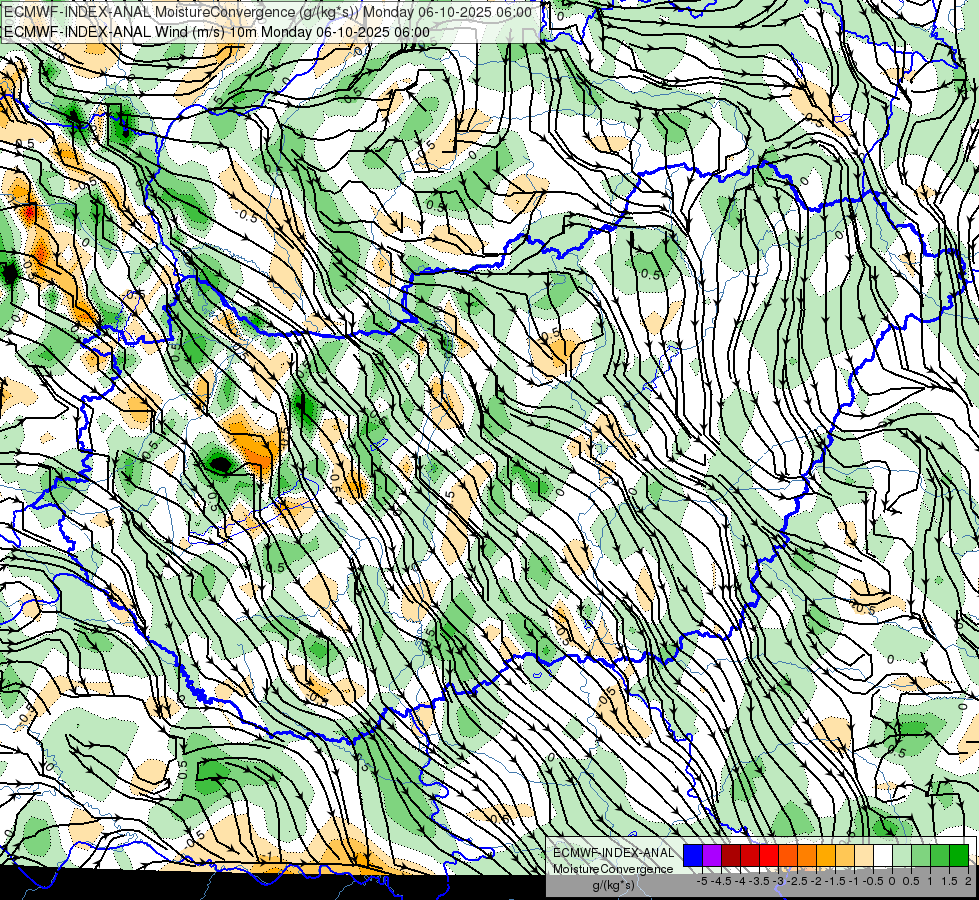Click the legend tick value -1
This screenshot has height=900, width=979.
click(854, 881)
